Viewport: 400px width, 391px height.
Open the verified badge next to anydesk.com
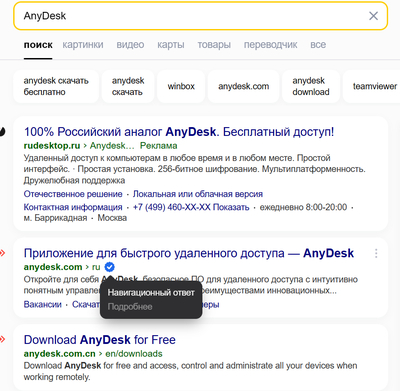[109, 267]
